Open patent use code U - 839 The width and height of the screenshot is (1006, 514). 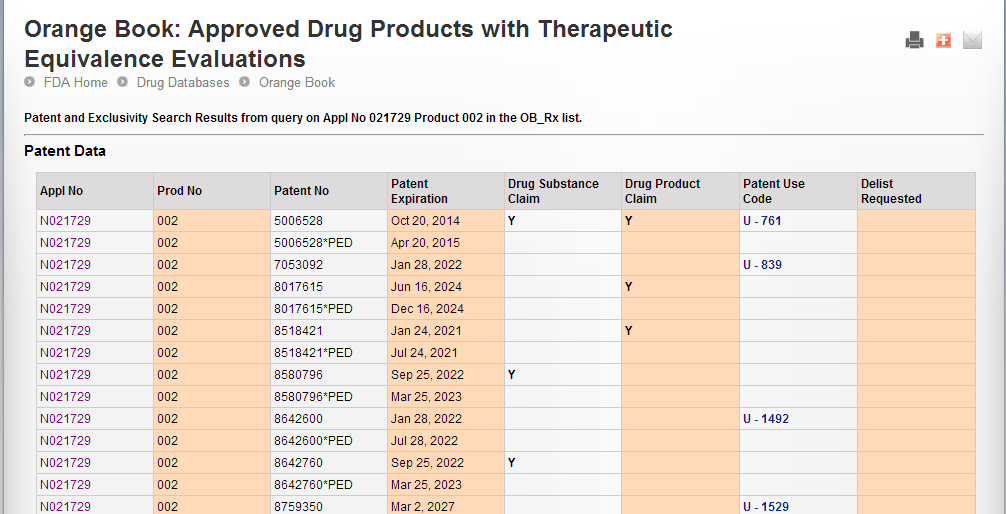coord(762,265)
